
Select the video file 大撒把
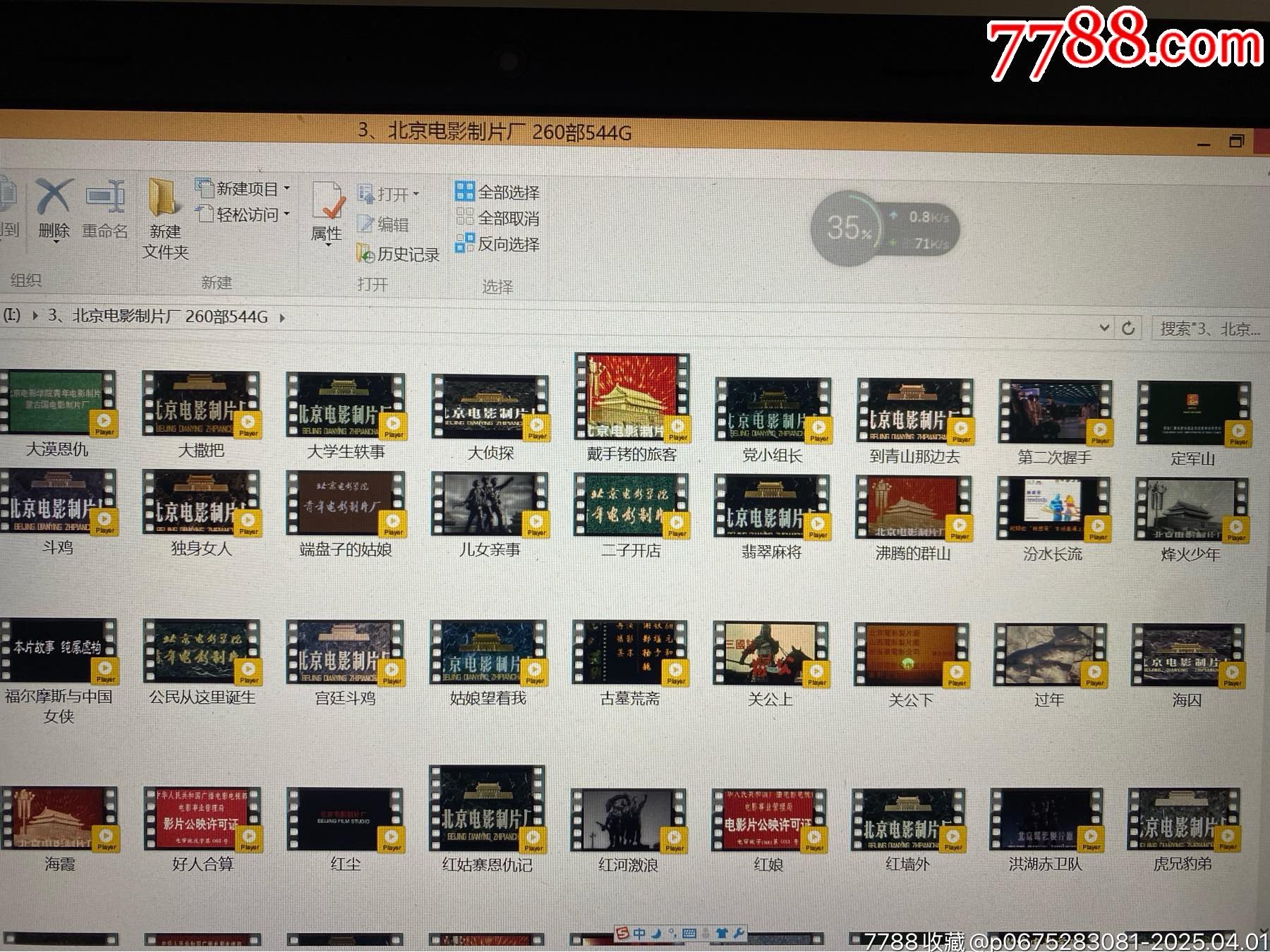pyautogui.click(x=202, y=415)
